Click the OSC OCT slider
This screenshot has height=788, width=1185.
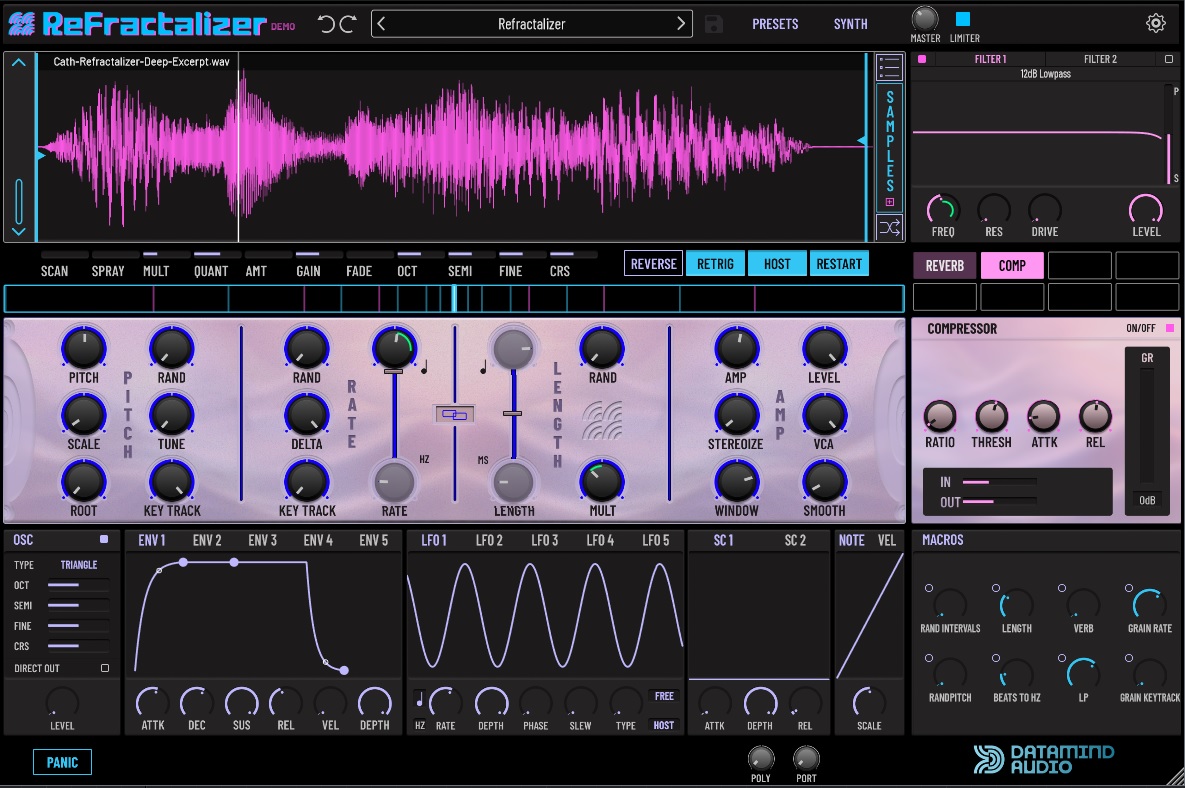pos(77,585)
